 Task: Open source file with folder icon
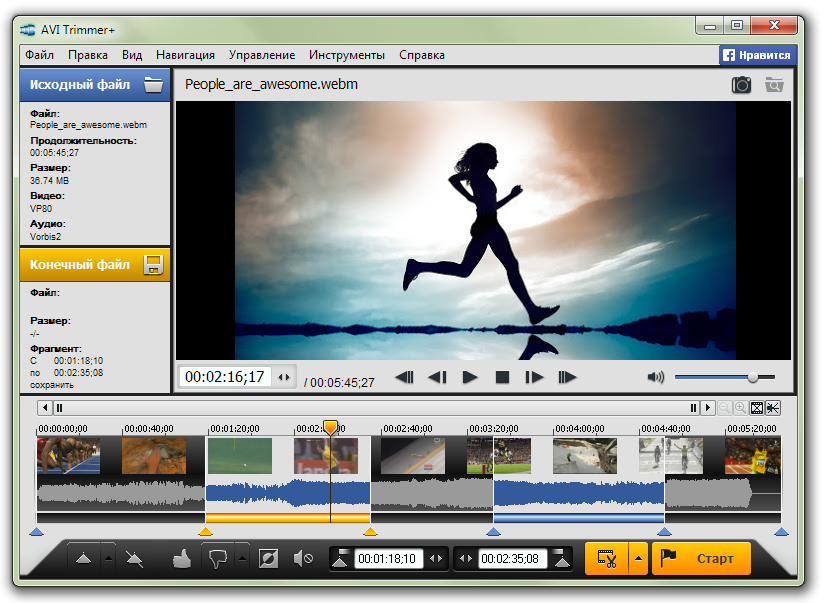pos(153,84)
